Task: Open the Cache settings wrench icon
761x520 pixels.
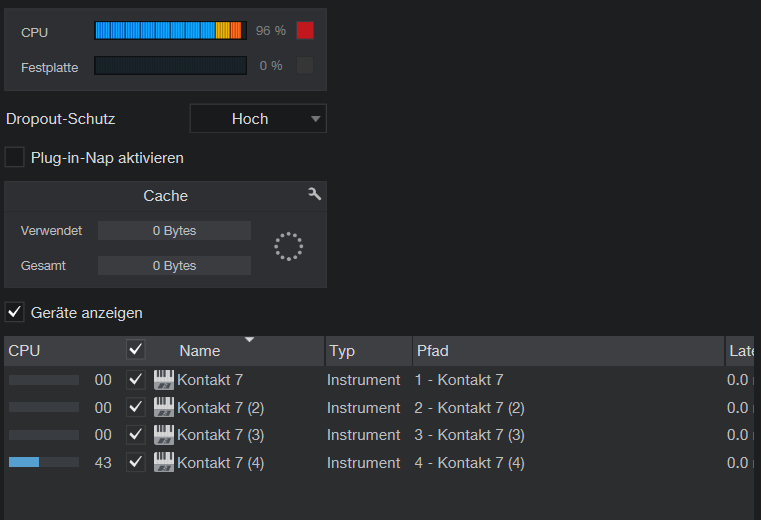Action: click(314, 194)
